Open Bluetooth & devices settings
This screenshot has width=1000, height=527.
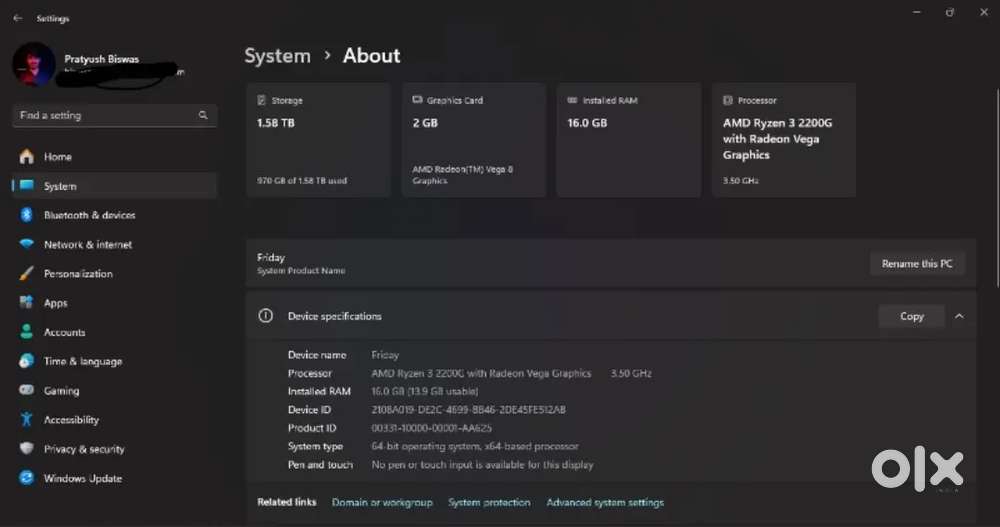tap(89, 215)
